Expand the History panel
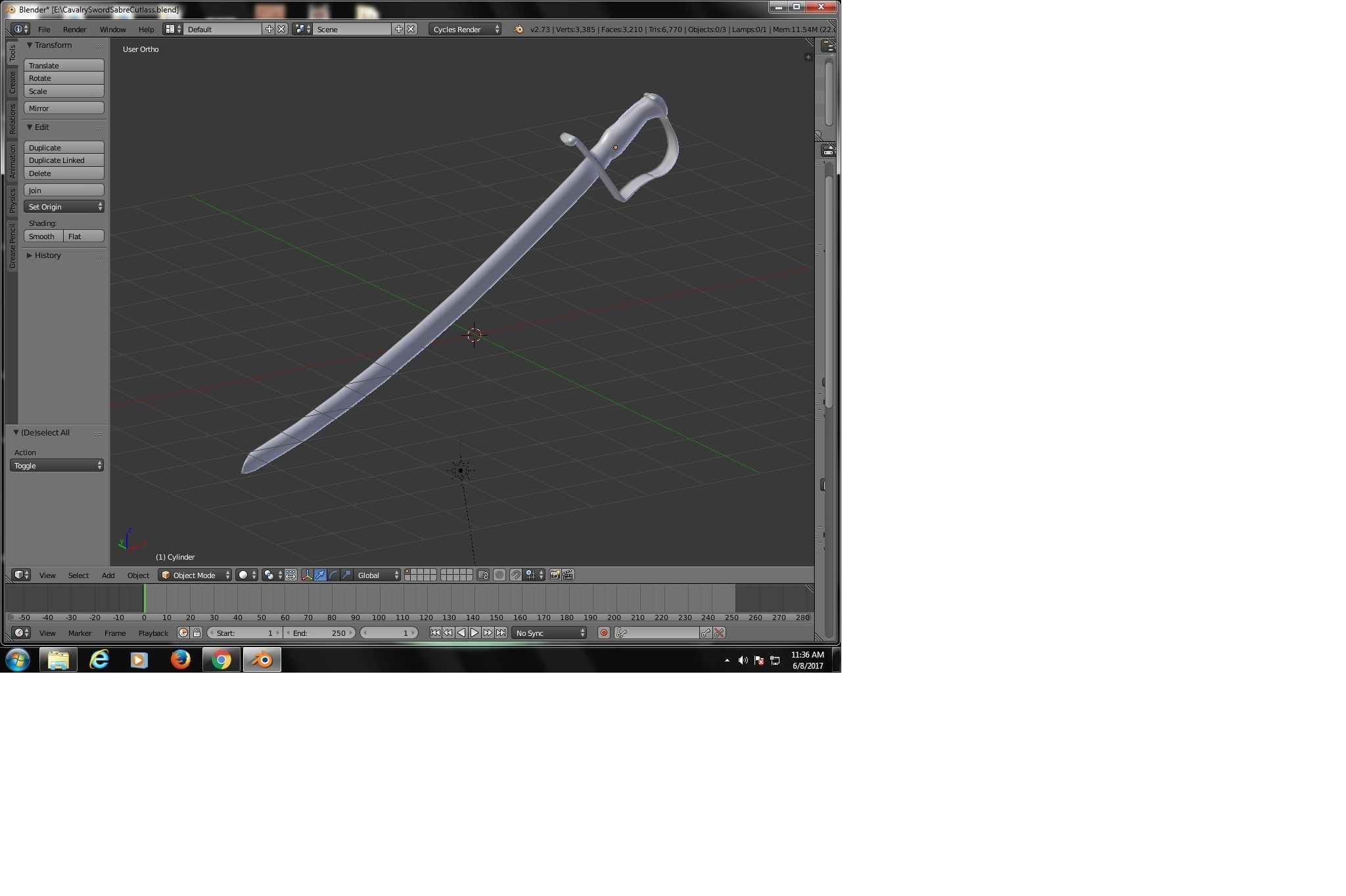Viewport: 1346px width, 896px height. pos(47,256)
